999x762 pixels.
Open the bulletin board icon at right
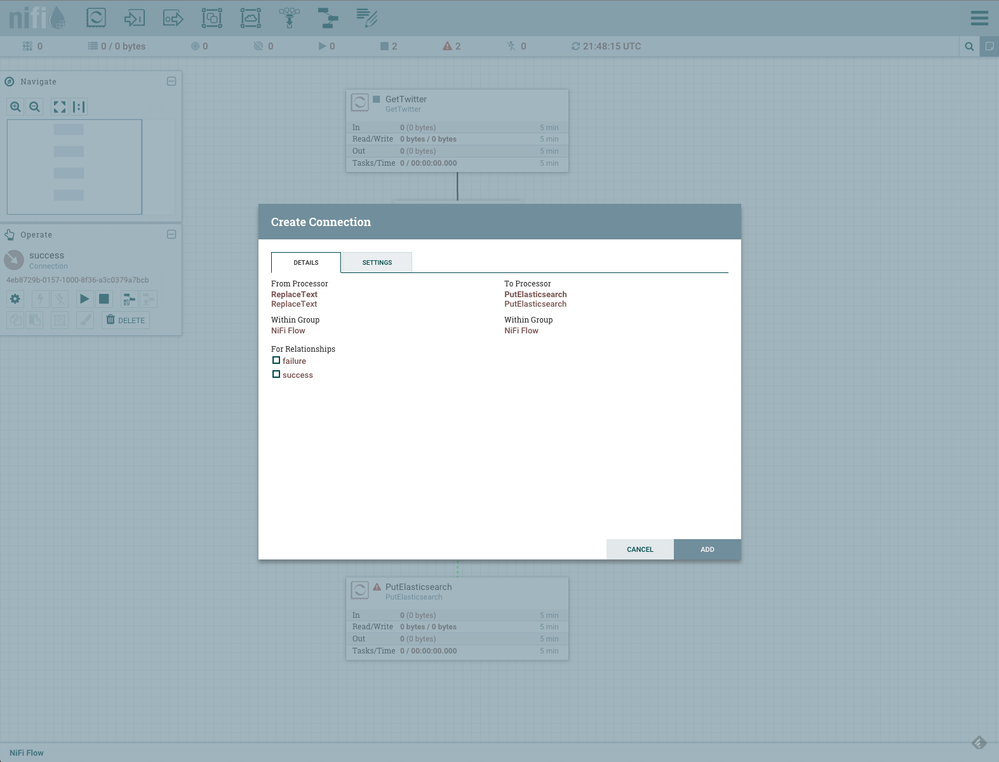point(989,46)
